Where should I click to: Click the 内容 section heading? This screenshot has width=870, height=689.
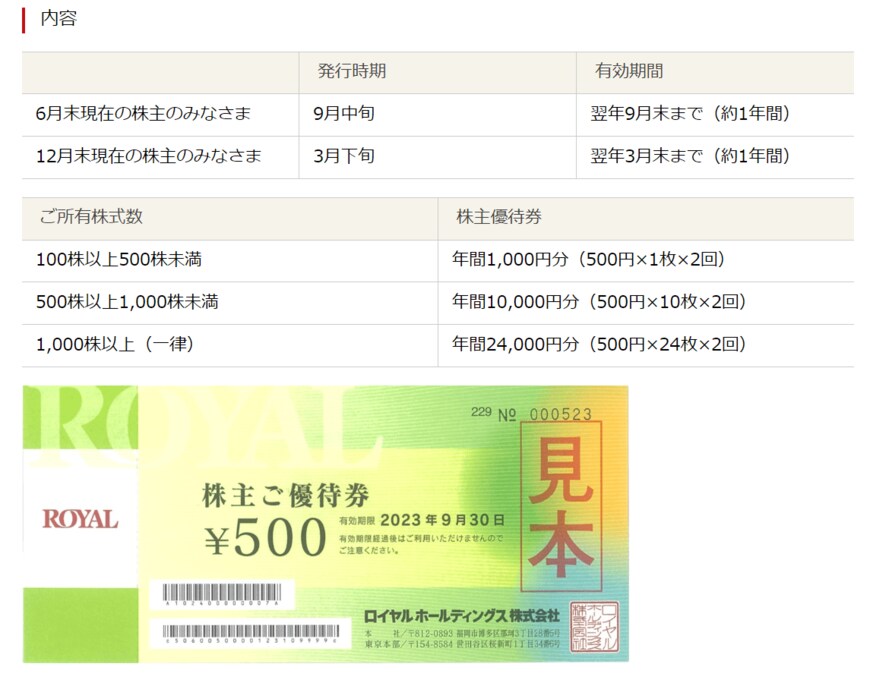(58, 18)
